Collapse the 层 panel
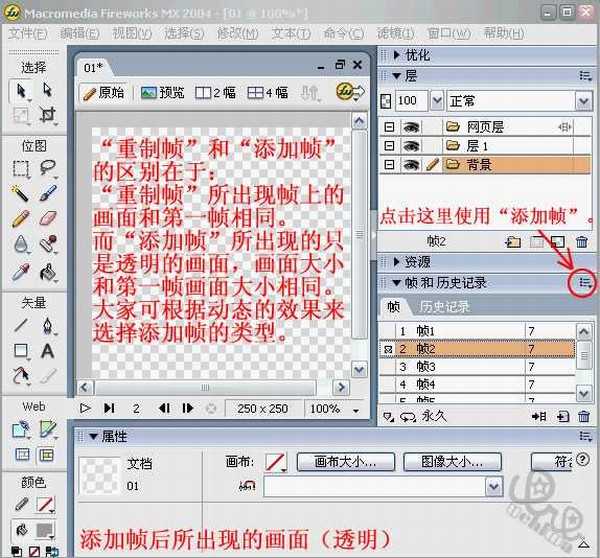 pyautogui.click(x=397, y=76)
